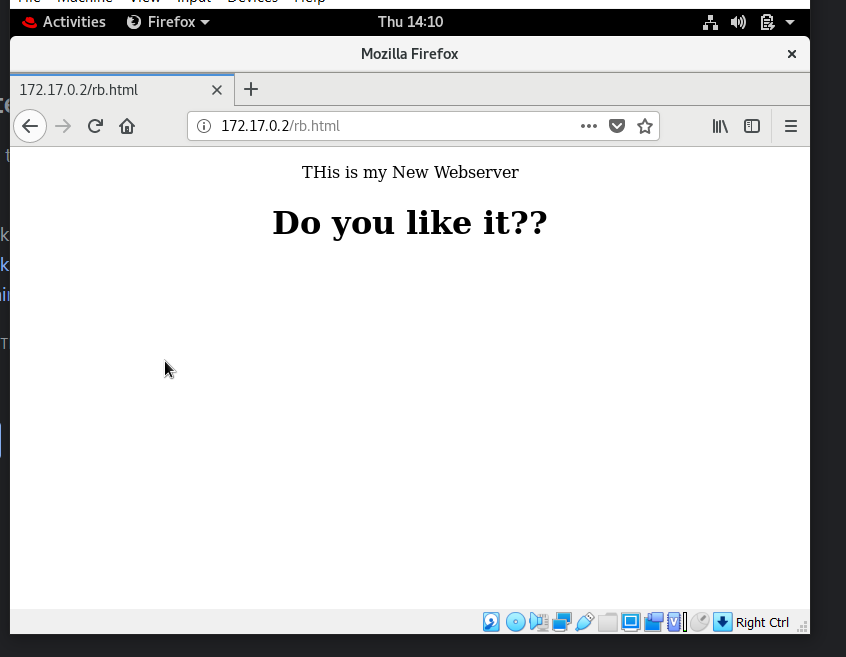
Task: Open the Firefox application menu in top bar
Action: pos(168,22)
